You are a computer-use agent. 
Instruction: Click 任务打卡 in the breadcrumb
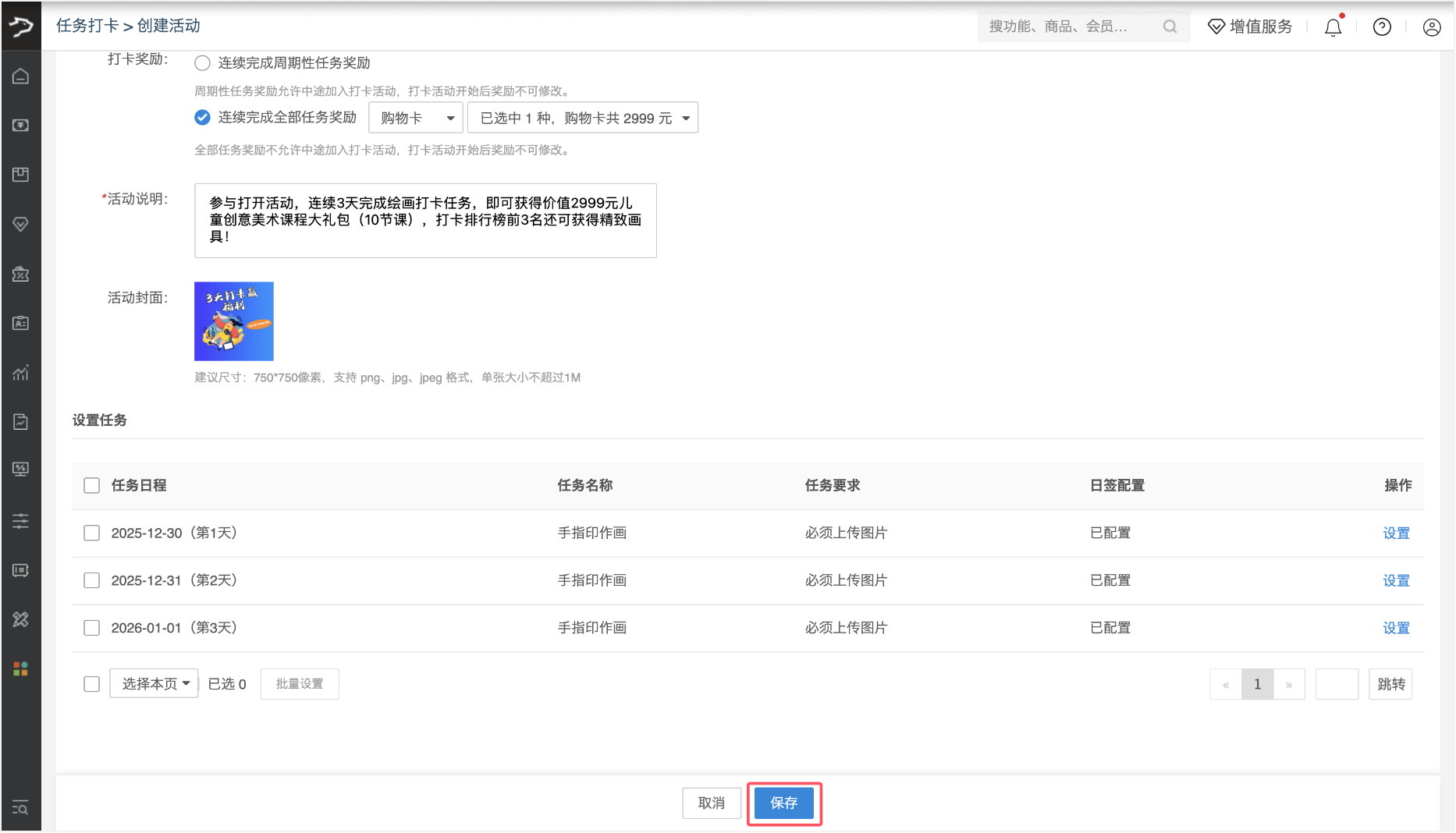(87, 26)
